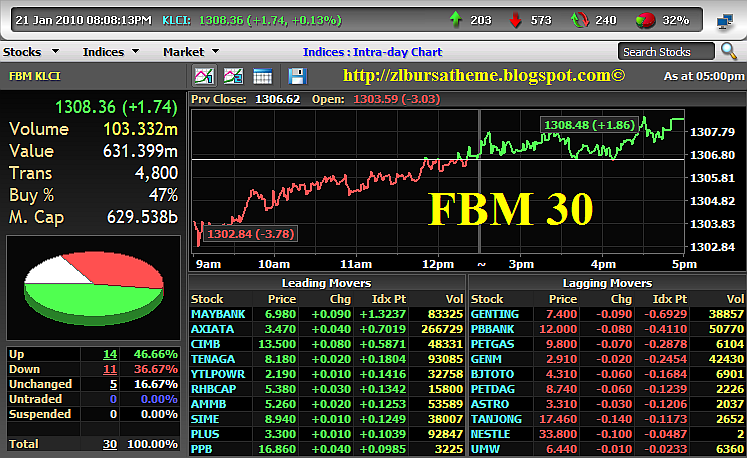Screen dimensions: 747x458
Task: Expand the Market menu arrow
Action: coord(215,51)
